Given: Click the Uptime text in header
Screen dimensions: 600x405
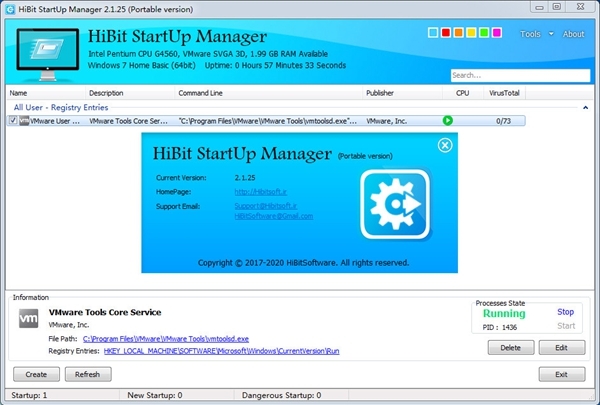Looking at the screenshot, I should point(275,65).
